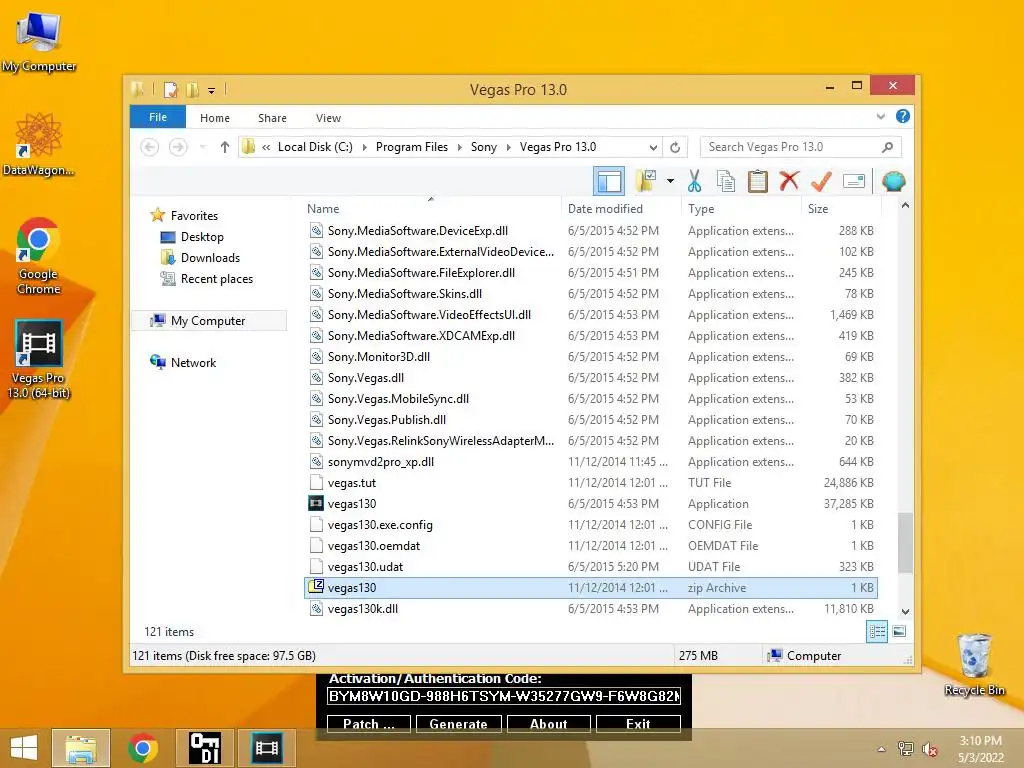Image resolution: width=1024 pixels, height=768 pixels.
Task: Select My Computer in navigation pane
Action: point(208,321)
